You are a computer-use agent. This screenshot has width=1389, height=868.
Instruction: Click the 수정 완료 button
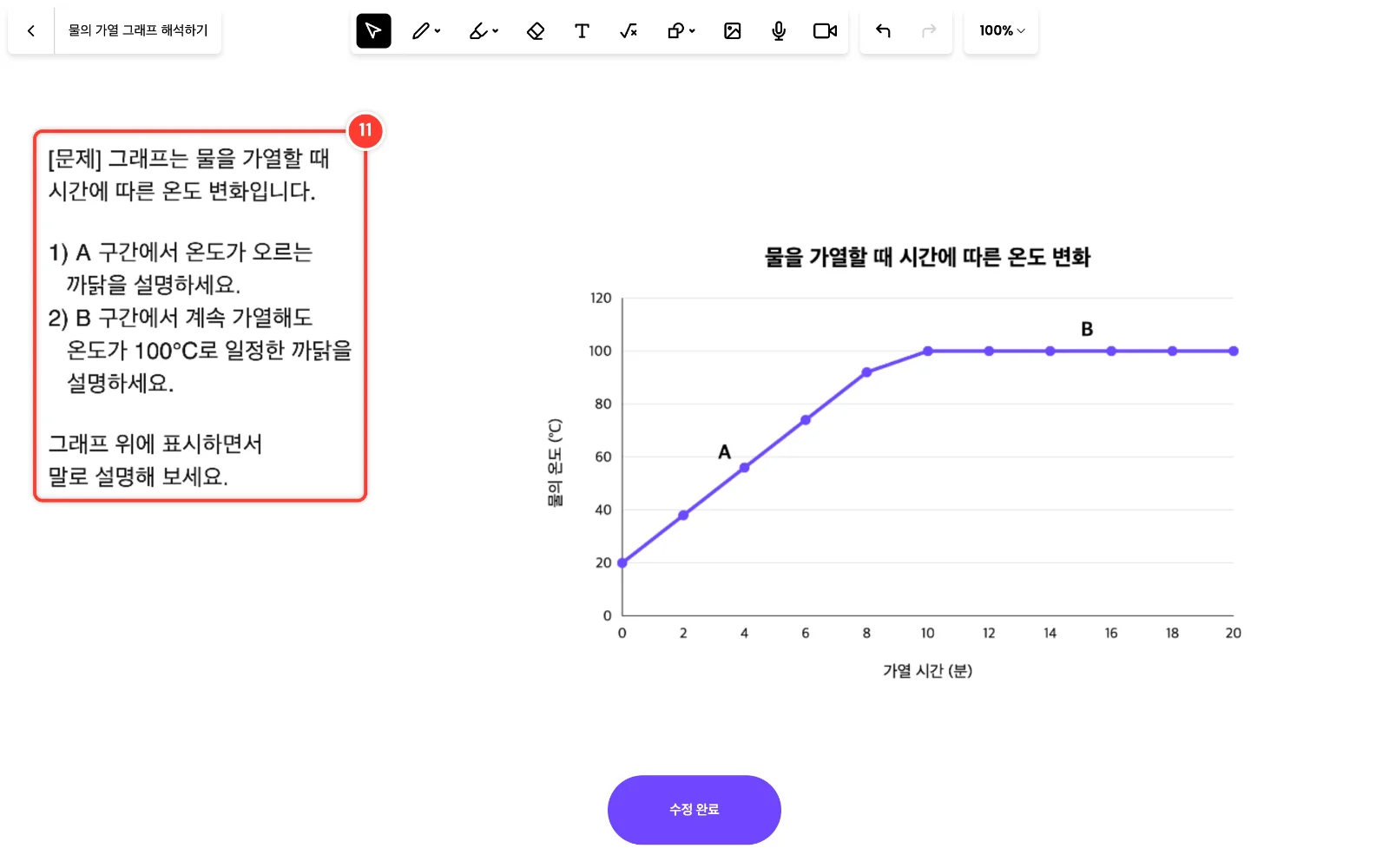tap(694, 810)
